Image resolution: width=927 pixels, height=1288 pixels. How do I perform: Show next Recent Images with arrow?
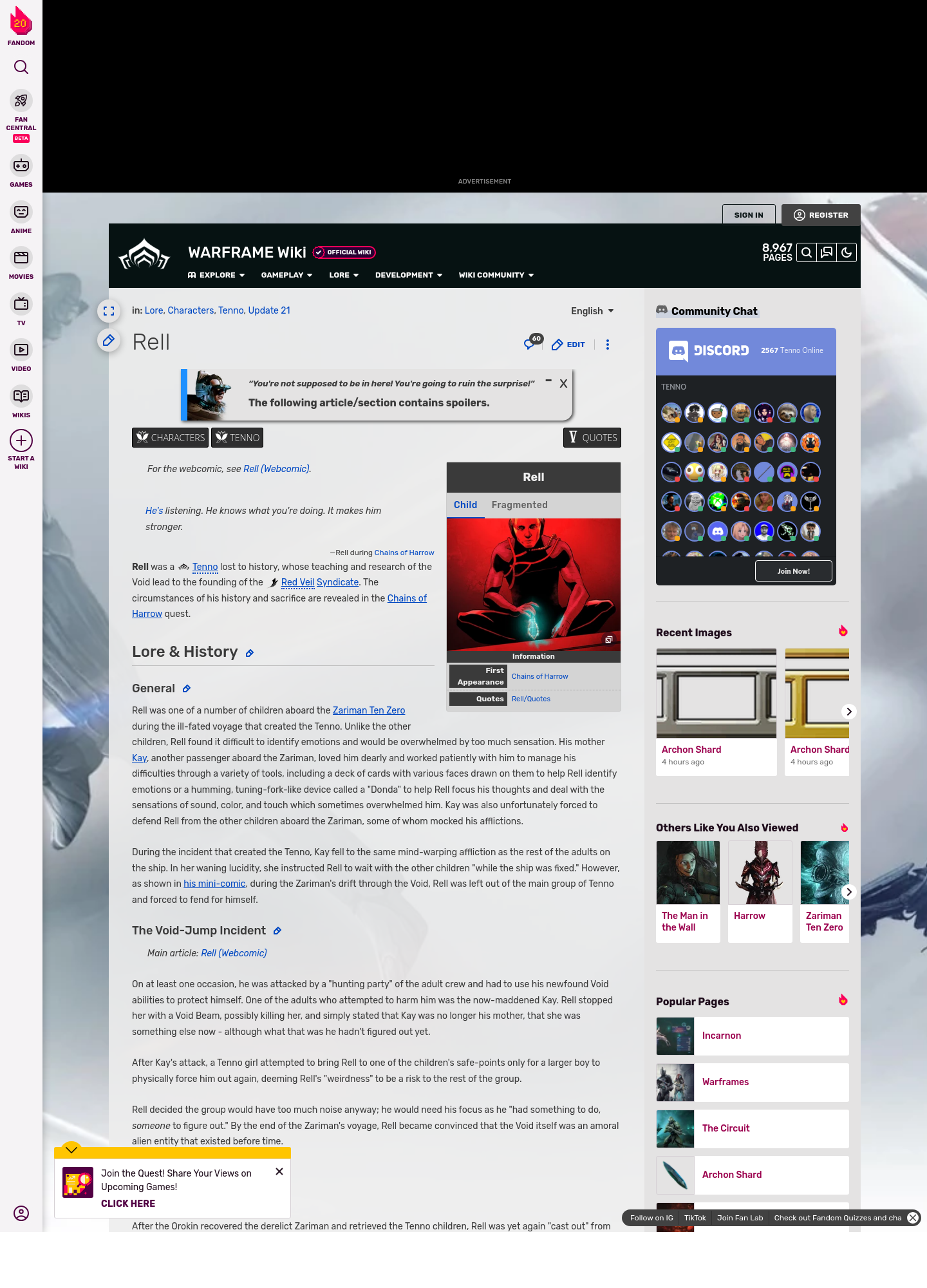pyautogui.click(x=849, y=712)
